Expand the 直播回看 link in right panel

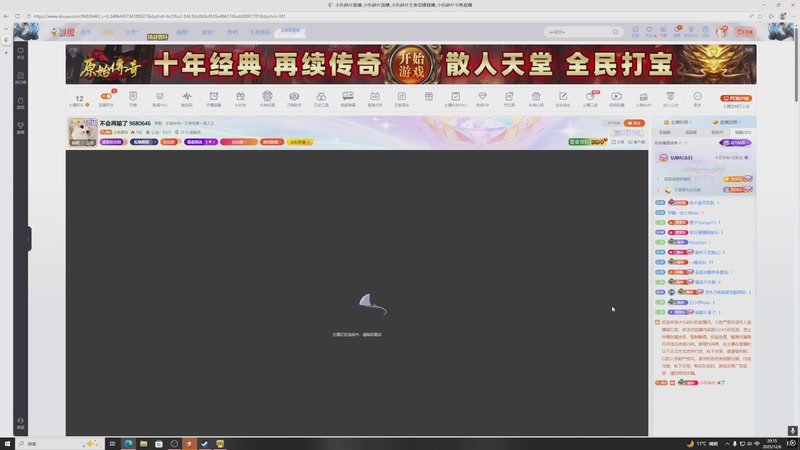tap(727, 122)
